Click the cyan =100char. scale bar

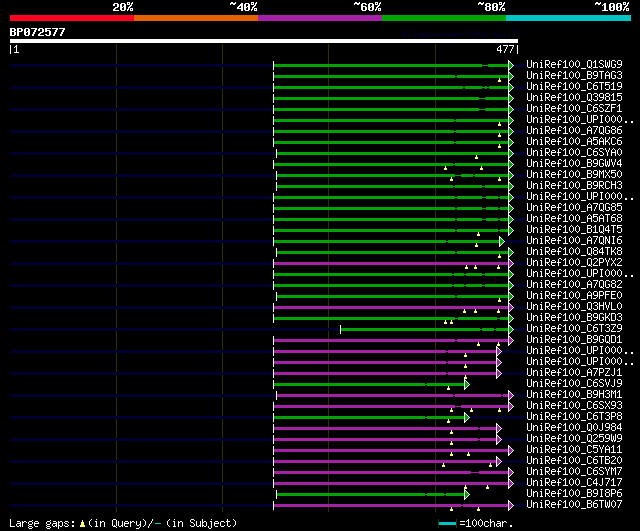tap(447, 523)
